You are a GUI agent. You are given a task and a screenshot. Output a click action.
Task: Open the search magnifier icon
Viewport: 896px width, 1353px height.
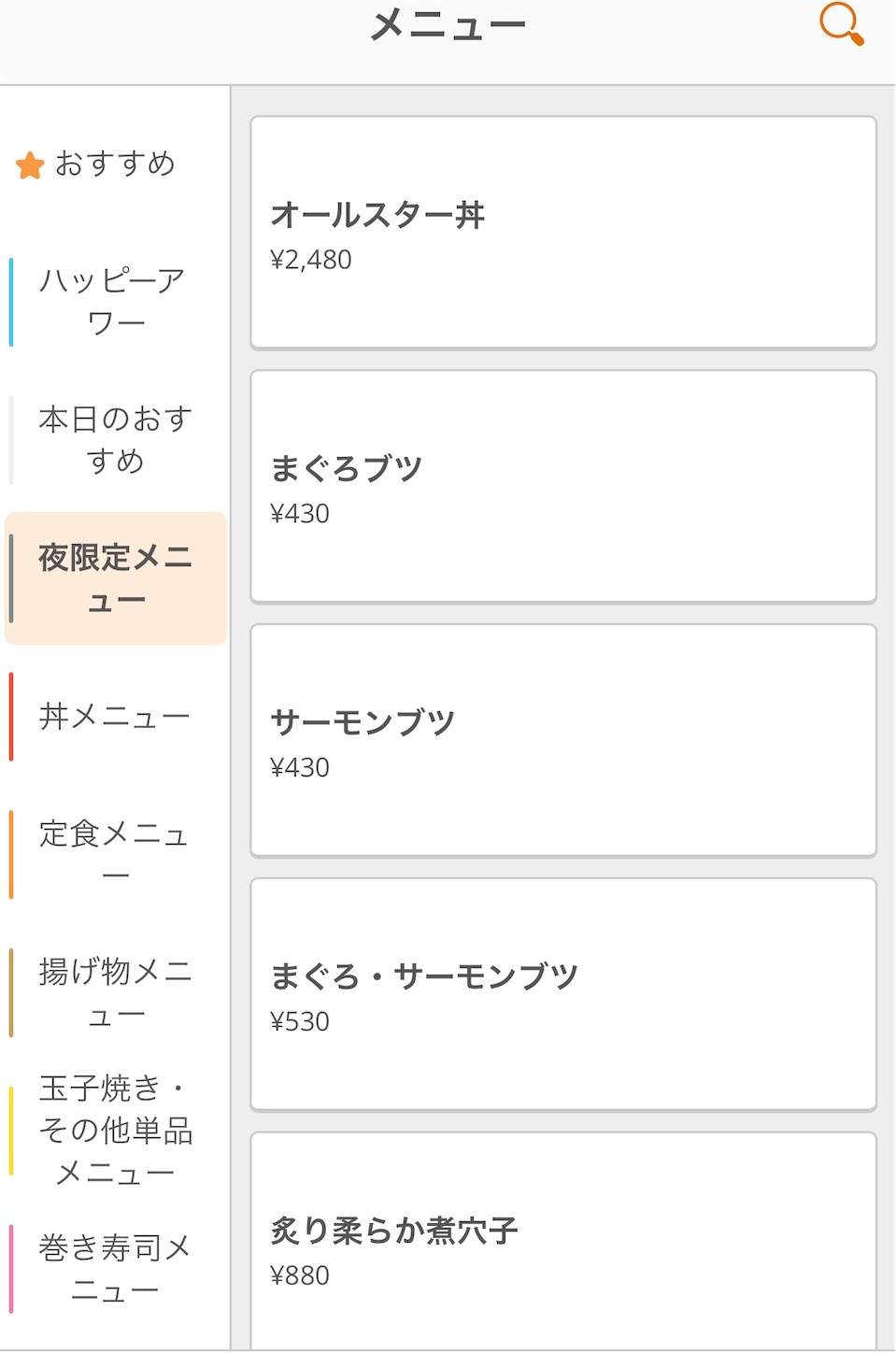[841, 23]
